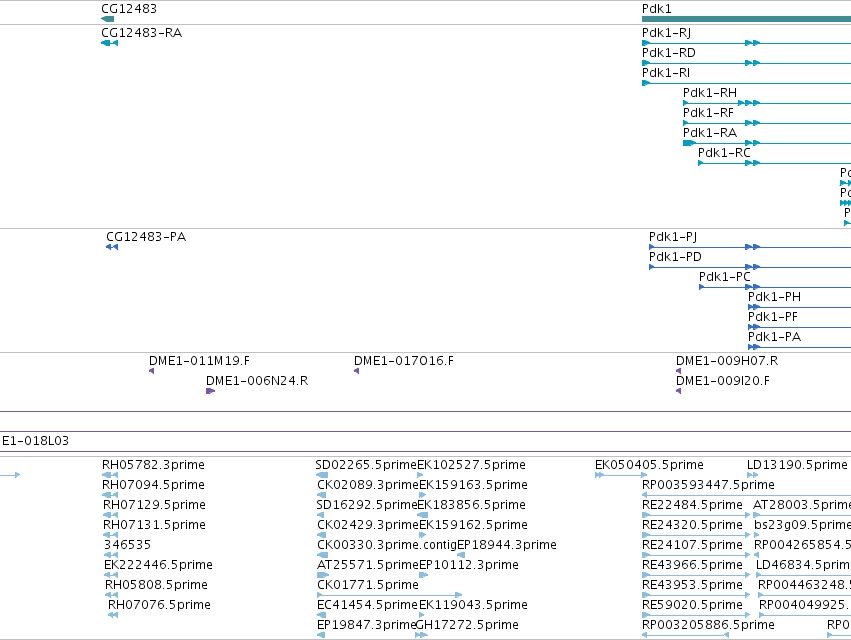Select transcript Pdk1-RD label
Viewport: 851px width, 640px height.
(x=669, y=53)
